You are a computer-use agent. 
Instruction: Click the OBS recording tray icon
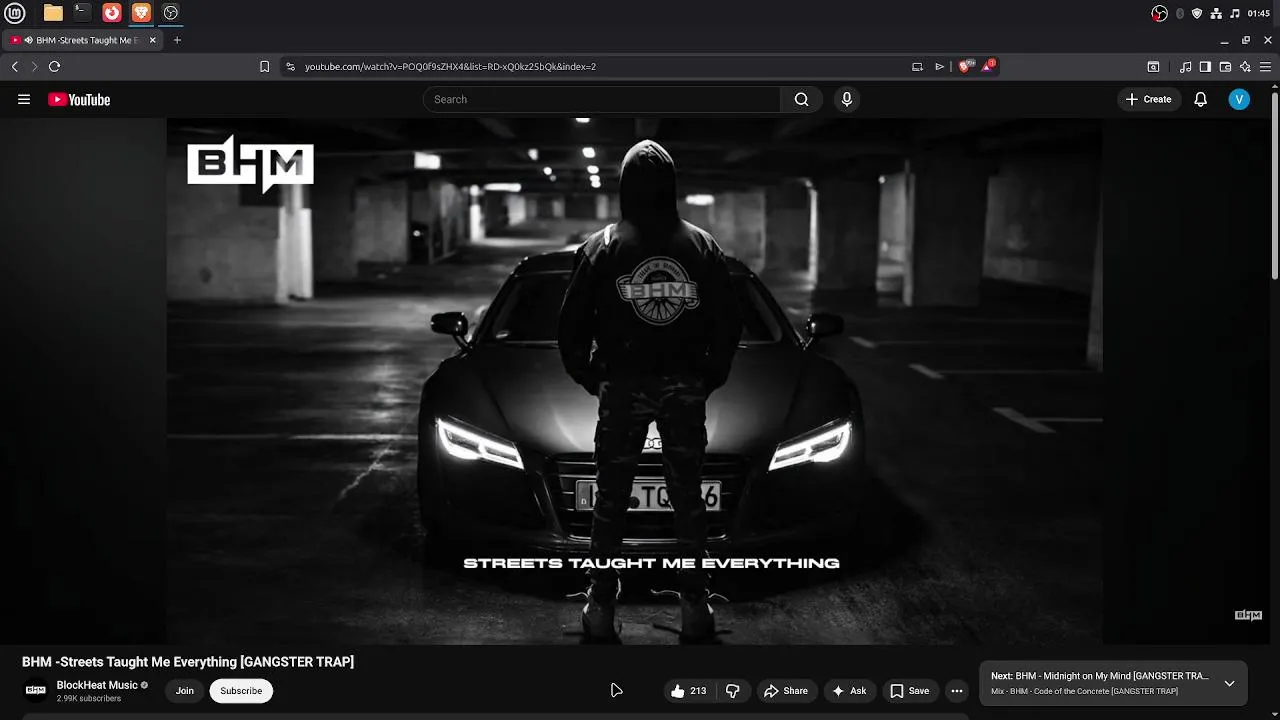pos(1160,13)
